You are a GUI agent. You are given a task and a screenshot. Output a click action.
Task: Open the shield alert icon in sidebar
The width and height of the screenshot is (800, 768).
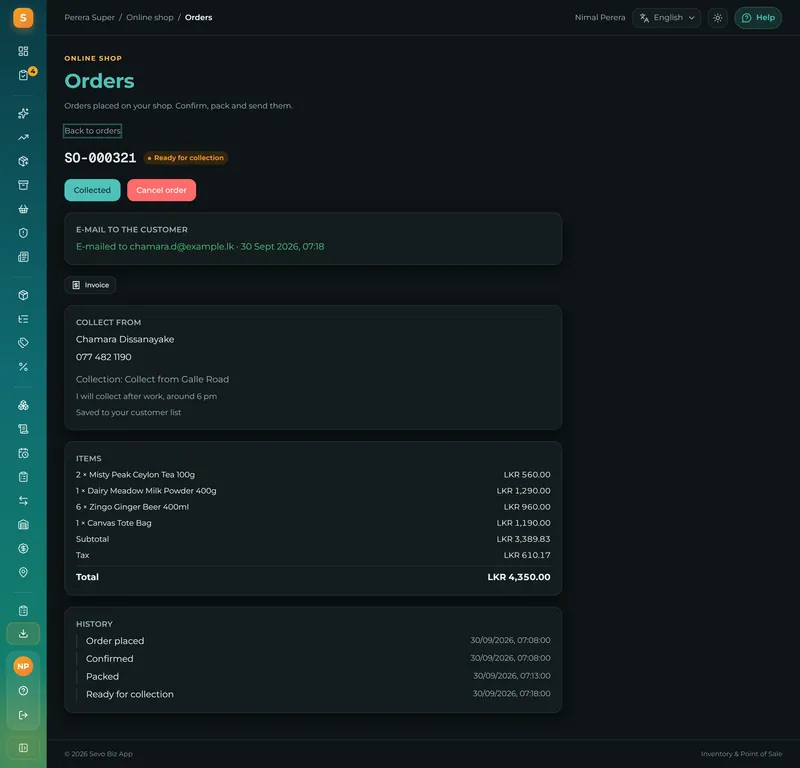(23, 233)
